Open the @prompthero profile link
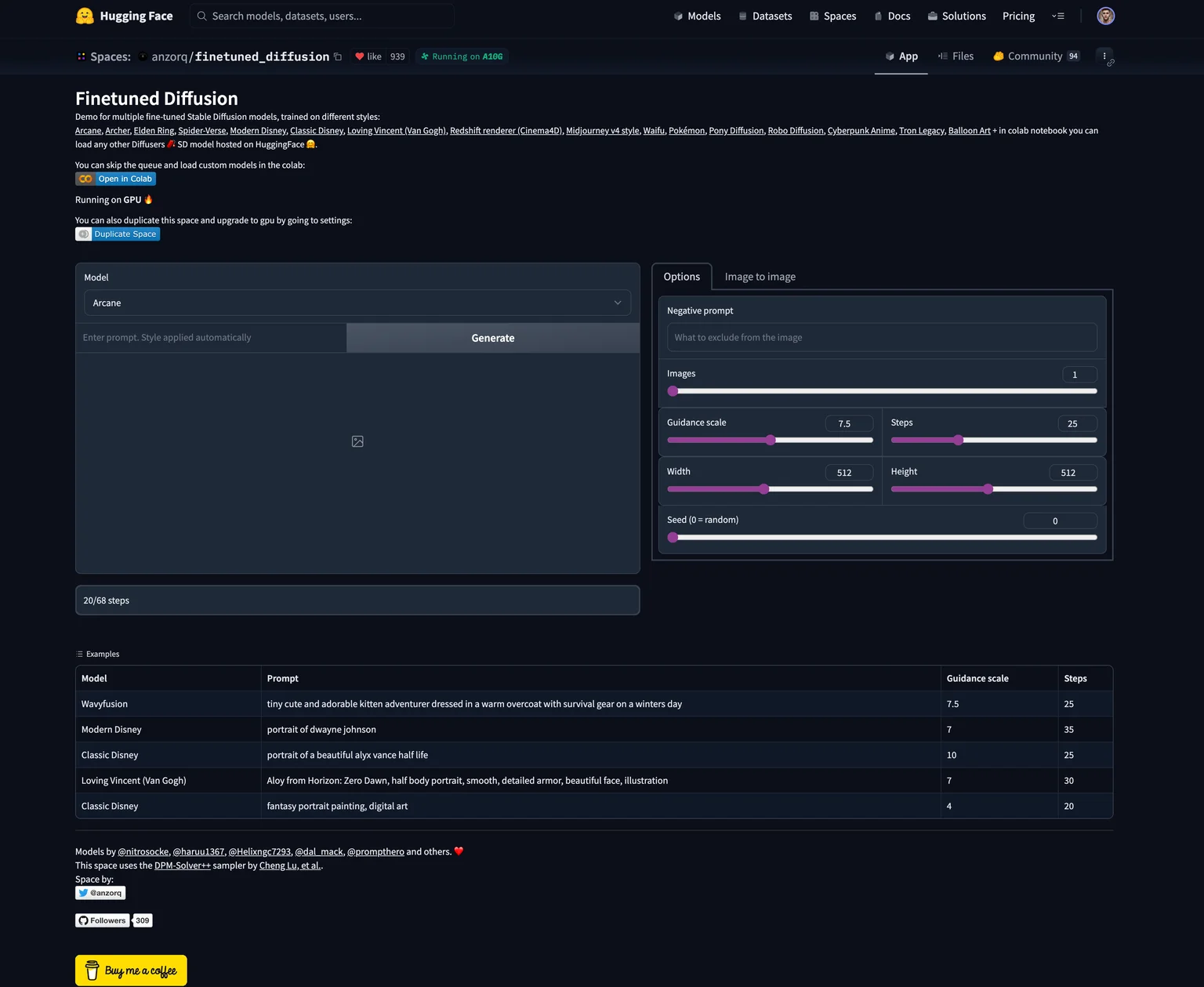 pos(375,851)
